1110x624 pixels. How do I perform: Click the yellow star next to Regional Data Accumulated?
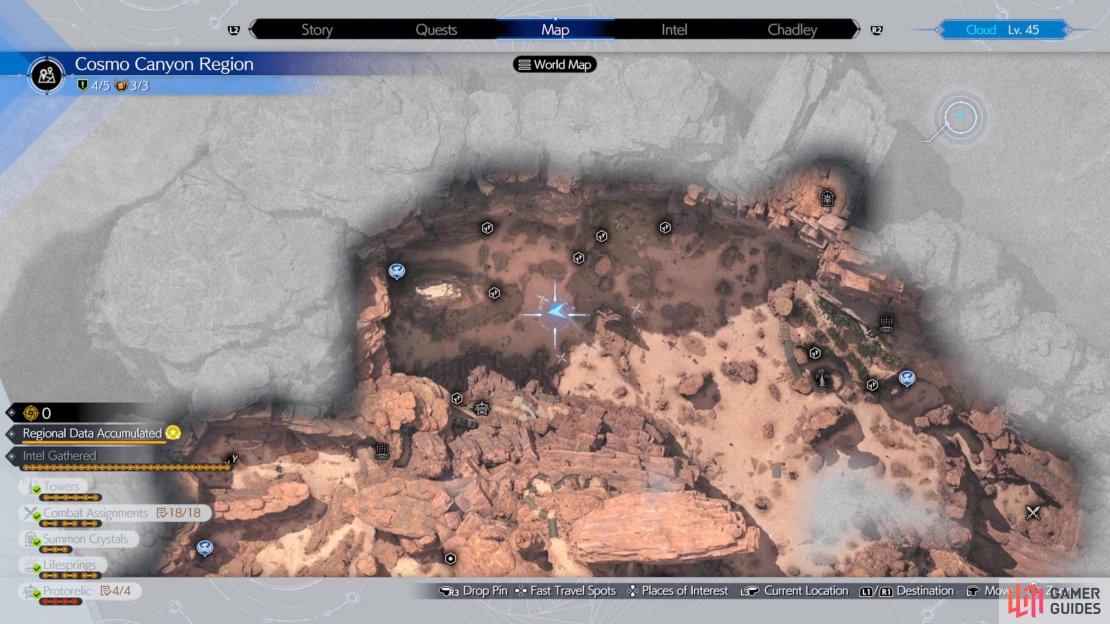(x=173, y=433)
